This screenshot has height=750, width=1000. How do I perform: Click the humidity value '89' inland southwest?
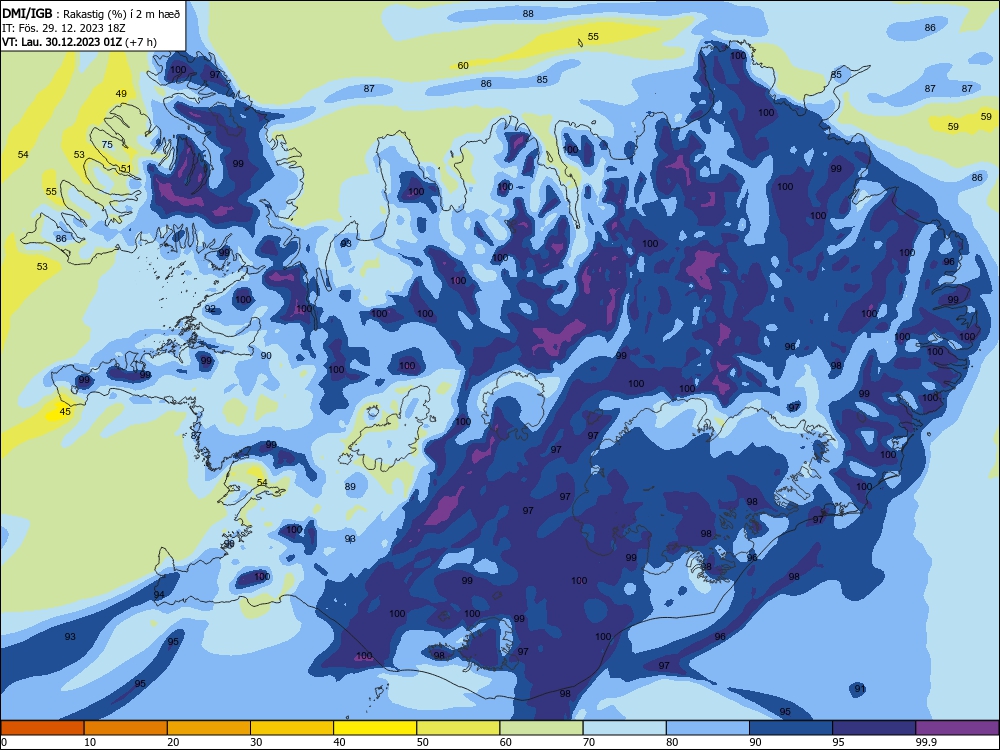350,487
